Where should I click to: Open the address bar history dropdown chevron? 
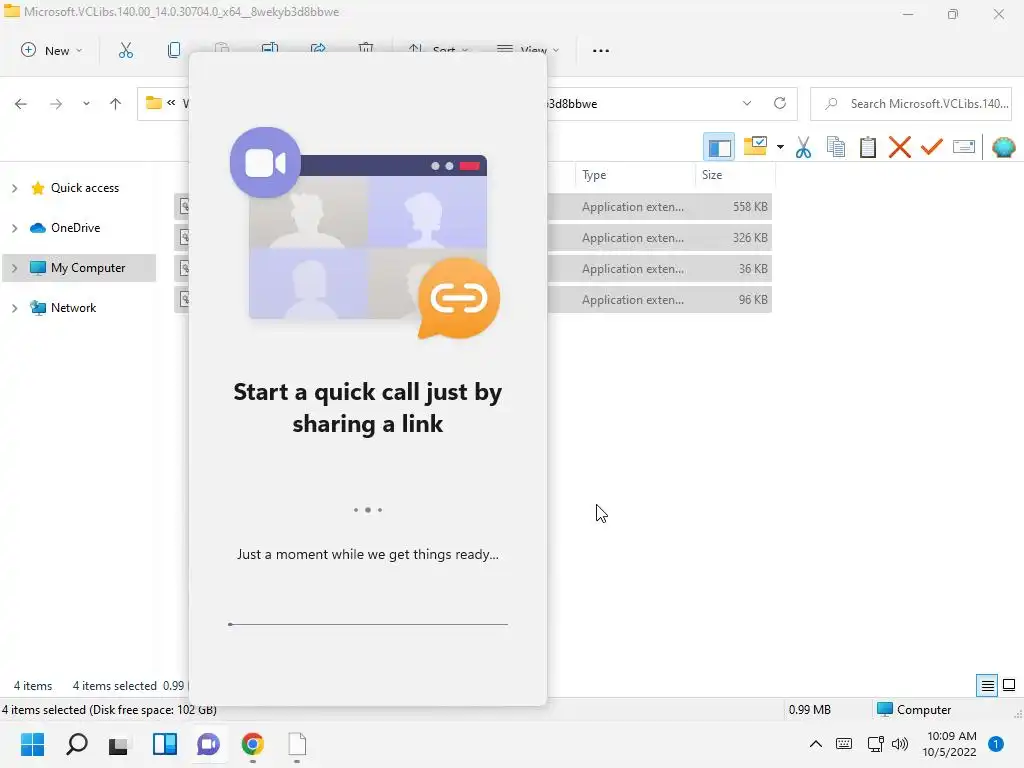pos(746,103)
